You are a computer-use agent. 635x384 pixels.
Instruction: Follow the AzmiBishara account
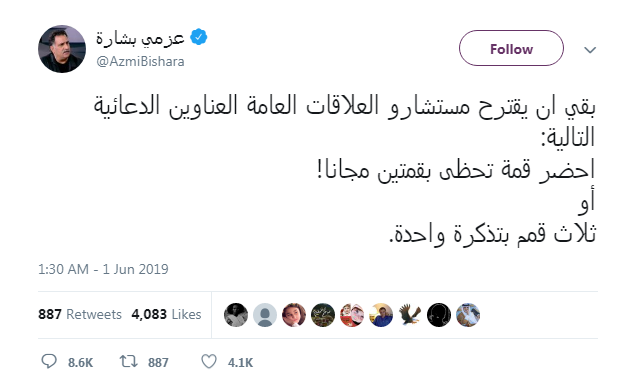[x=511, y=48]
